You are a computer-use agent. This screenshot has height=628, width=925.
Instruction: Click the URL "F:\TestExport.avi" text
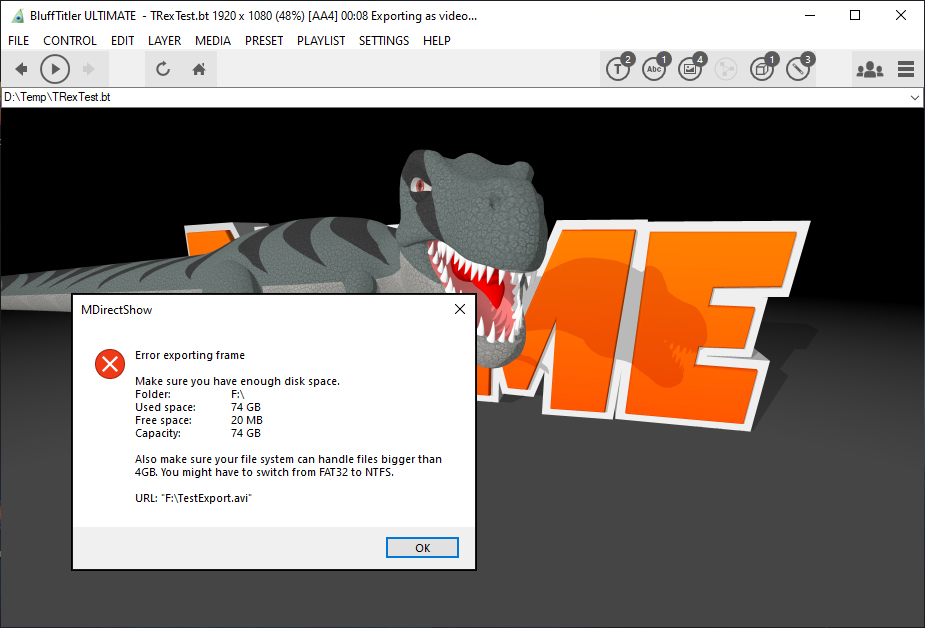click(193, 498)
